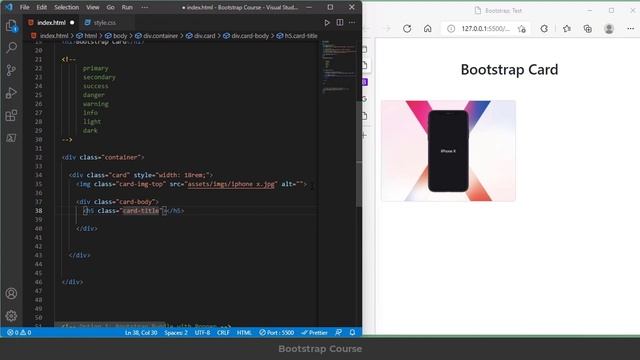The image size is (640, 360).
Task: Open the Extensions view
Action: click(x=11, y=116)
